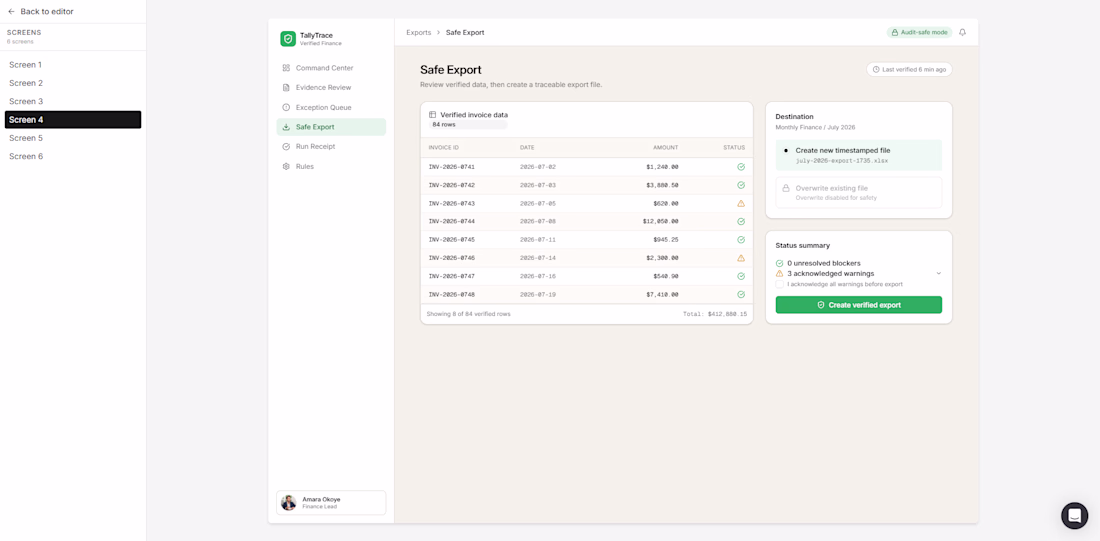Click green check icon beside 0 unresolved blockers
1100x541 pixels.
pyautogui.click(x=779, y=263)
